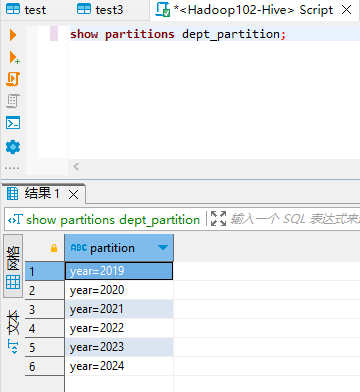Switch to the test tab
This screenshot has width=360, height=392.
point(26,10)
